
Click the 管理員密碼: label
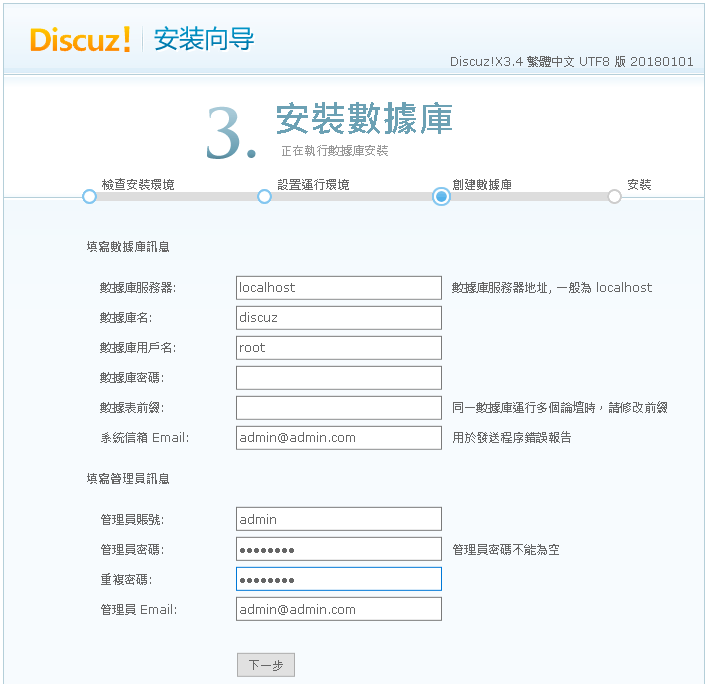[x=132, y=550]
